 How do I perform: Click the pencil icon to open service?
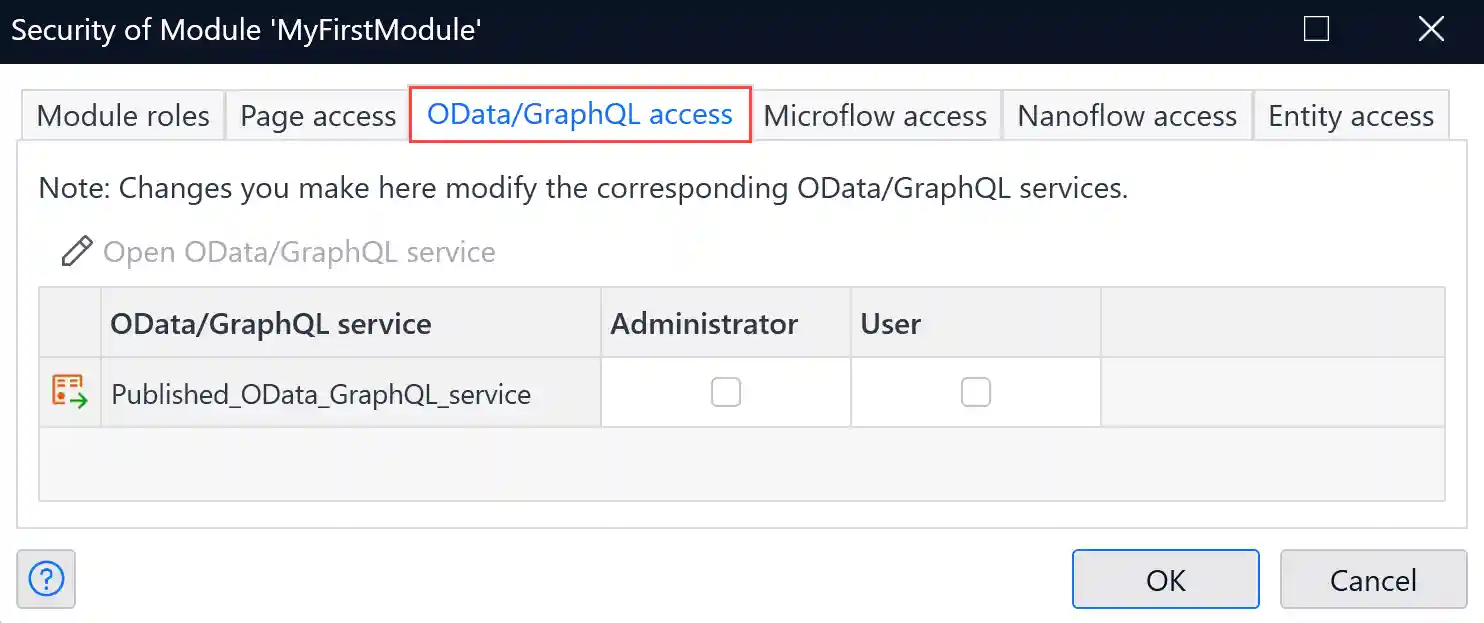tap(76, 251)
